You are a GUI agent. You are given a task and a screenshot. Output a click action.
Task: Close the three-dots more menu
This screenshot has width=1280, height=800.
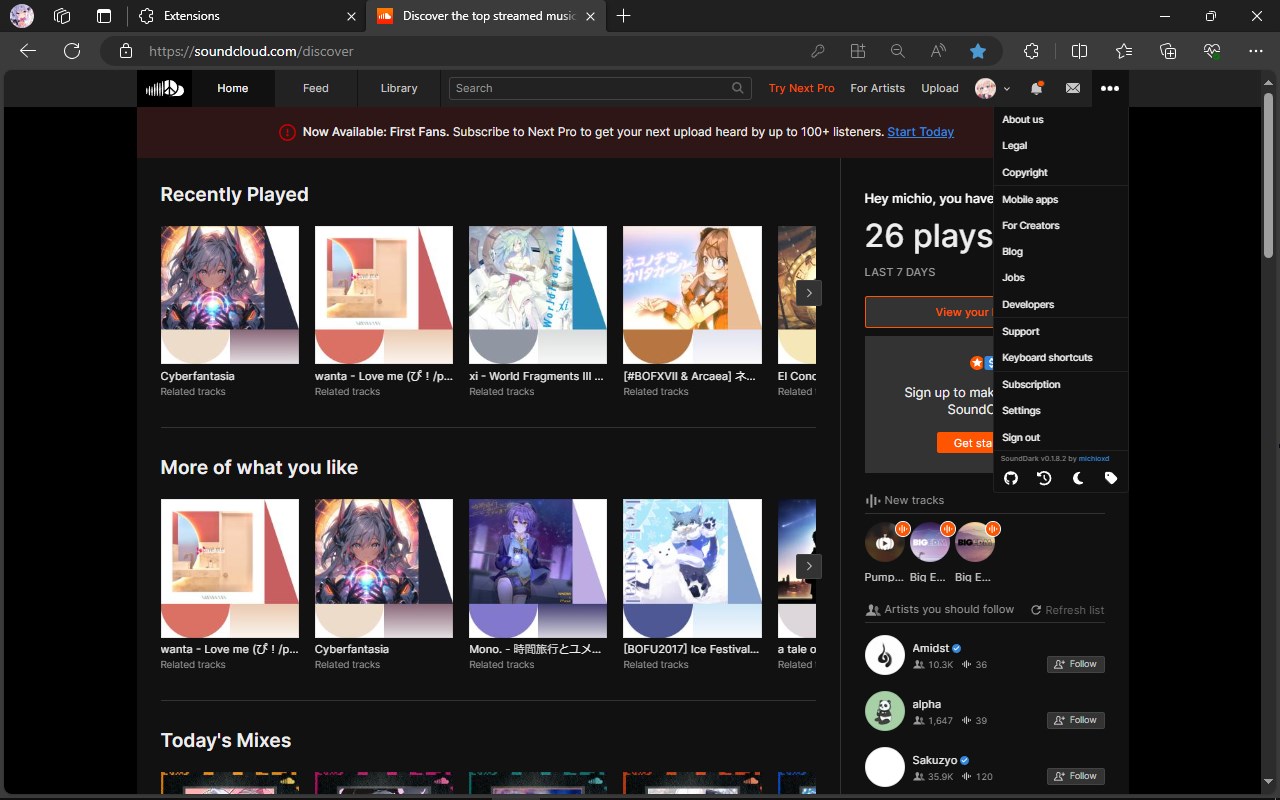(1110, 88)
